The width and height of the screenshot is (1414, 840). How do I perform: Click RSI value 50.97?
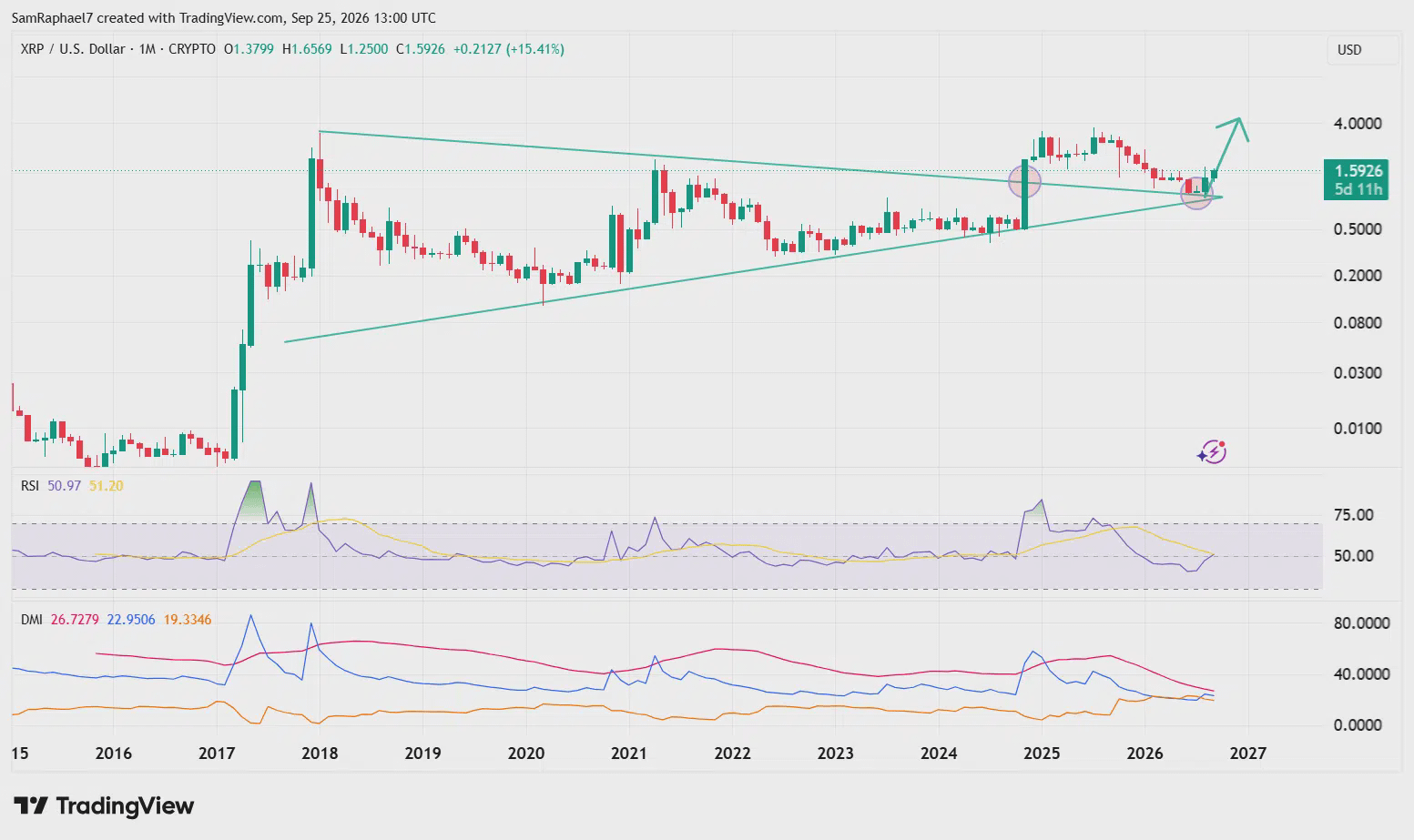[x=64, y=486]
